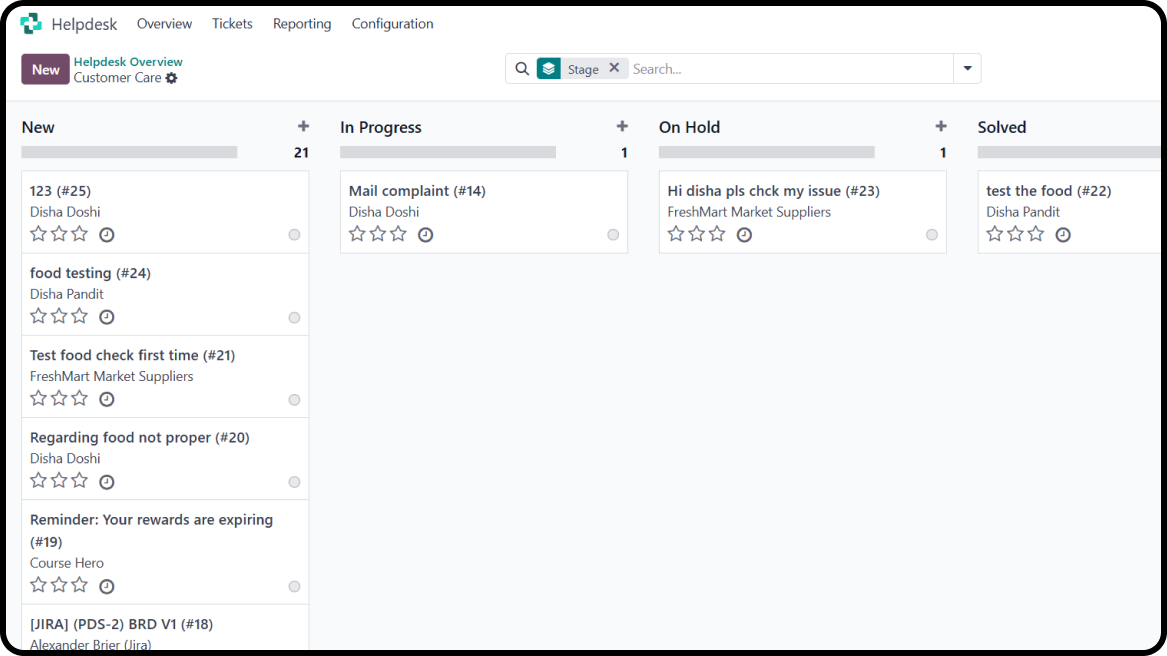Screen dimensions: 1167x656
Task: Follow the Helpdesk Overview breadcrumb link
Action: (x=128, y=61)
